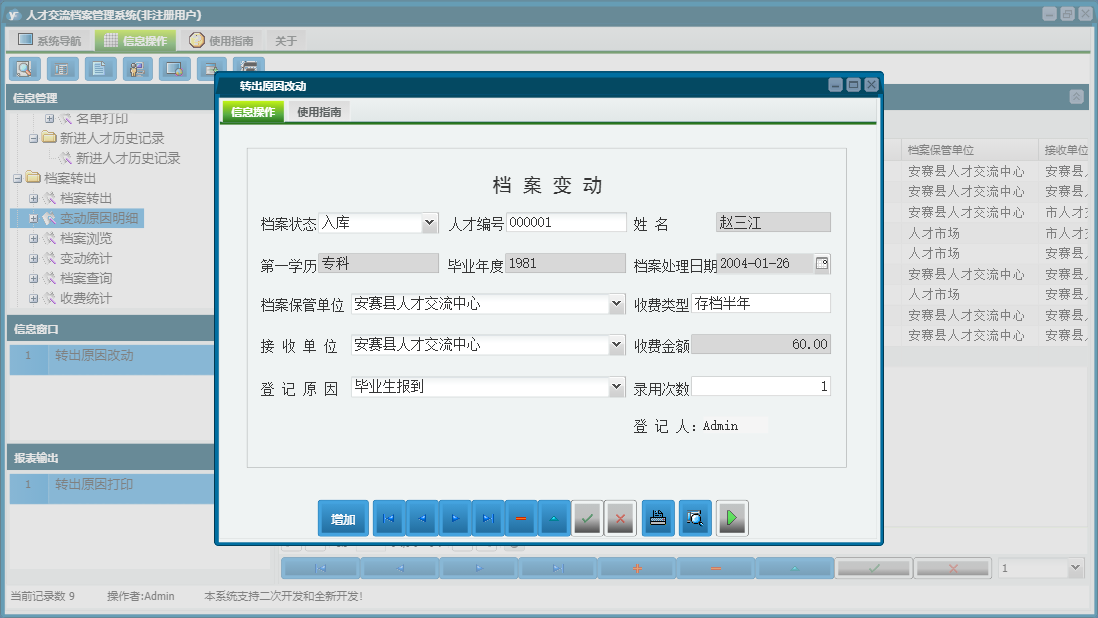Jump to the first record navigation icon

pos(388,518)
